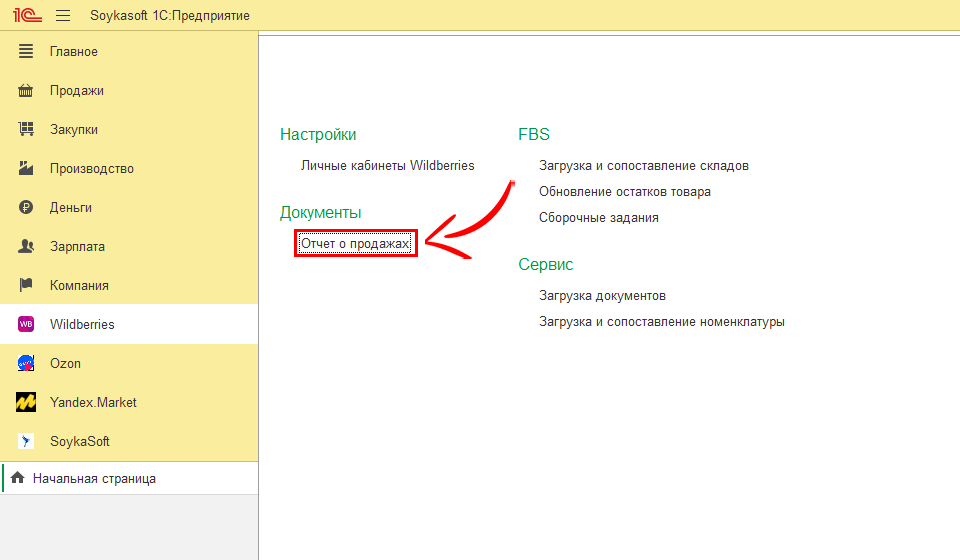Viewport: 960px width, 560px height.
Task: Open Личные кабинеты Wildberries link
Action: (388, 166)
